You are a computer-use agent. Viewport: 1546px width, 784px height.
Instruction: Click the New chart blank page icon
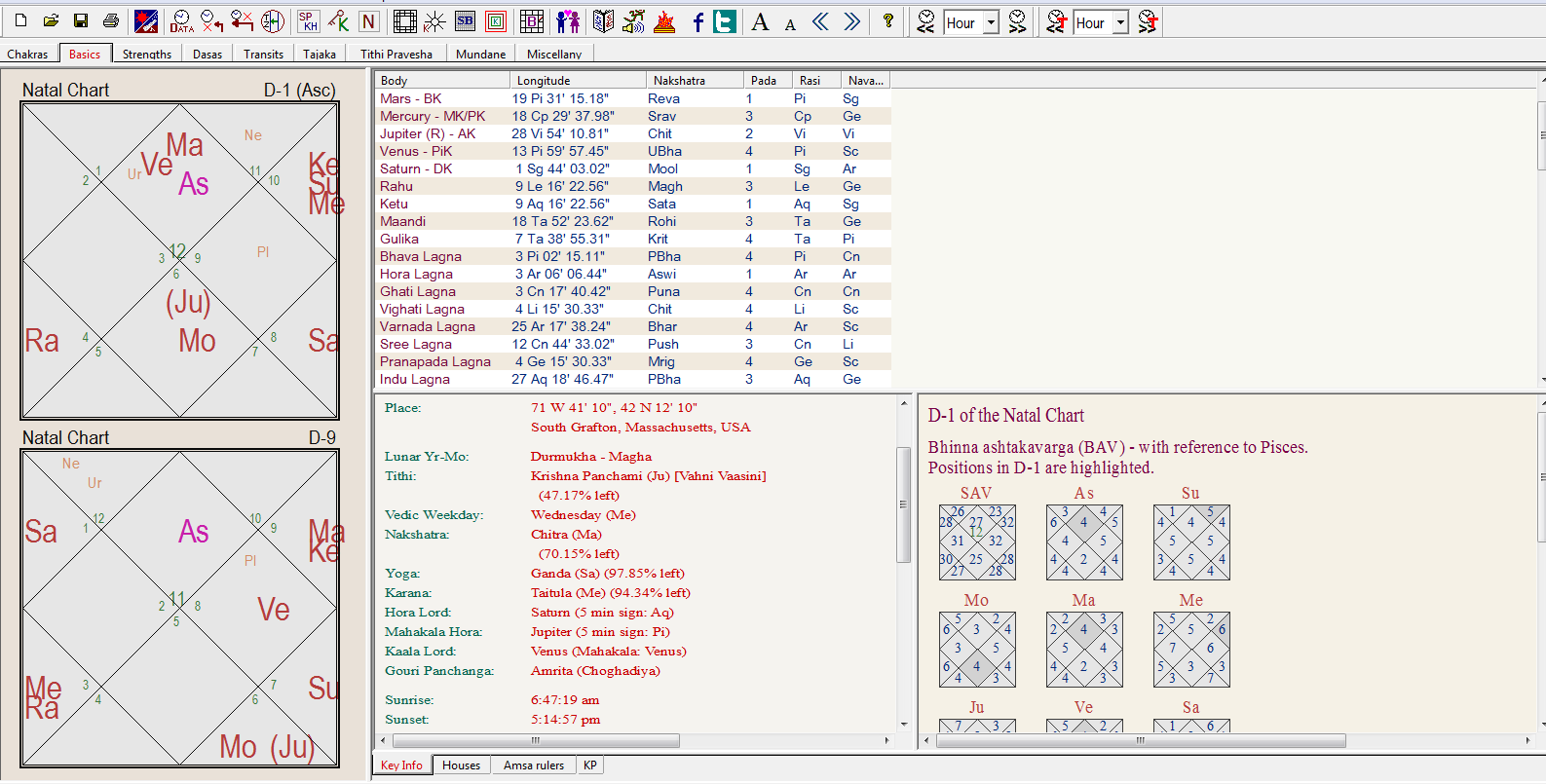pos(20,21)
